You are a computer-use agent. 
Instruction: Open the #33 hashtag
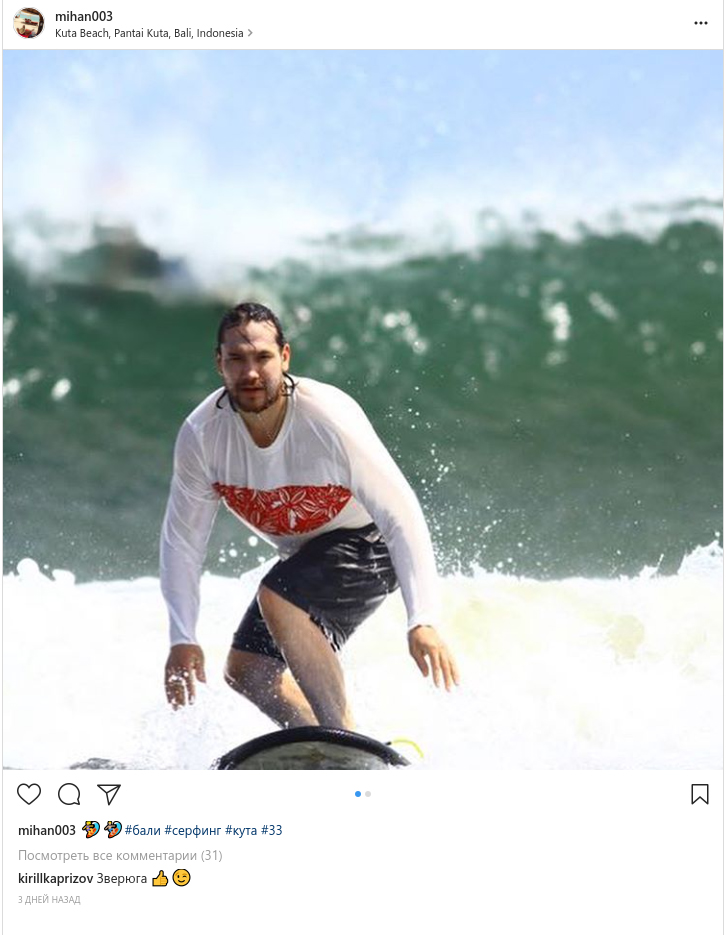coord(272,830)
